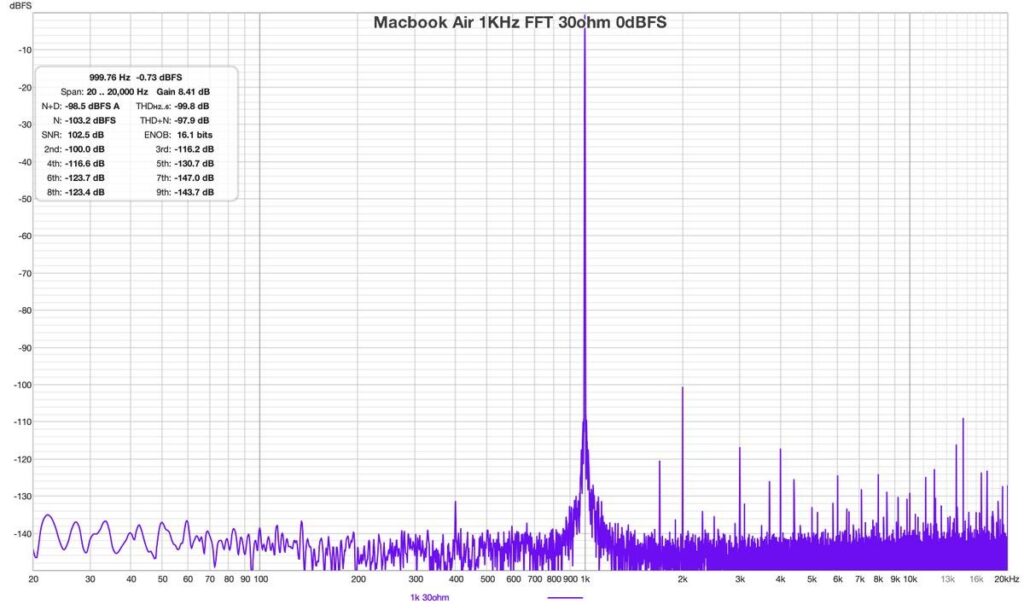Screen dimensions: 1024x610
Task: Select the 2nd harmonic "-100.0 dB" value
Action: (85, 149)
